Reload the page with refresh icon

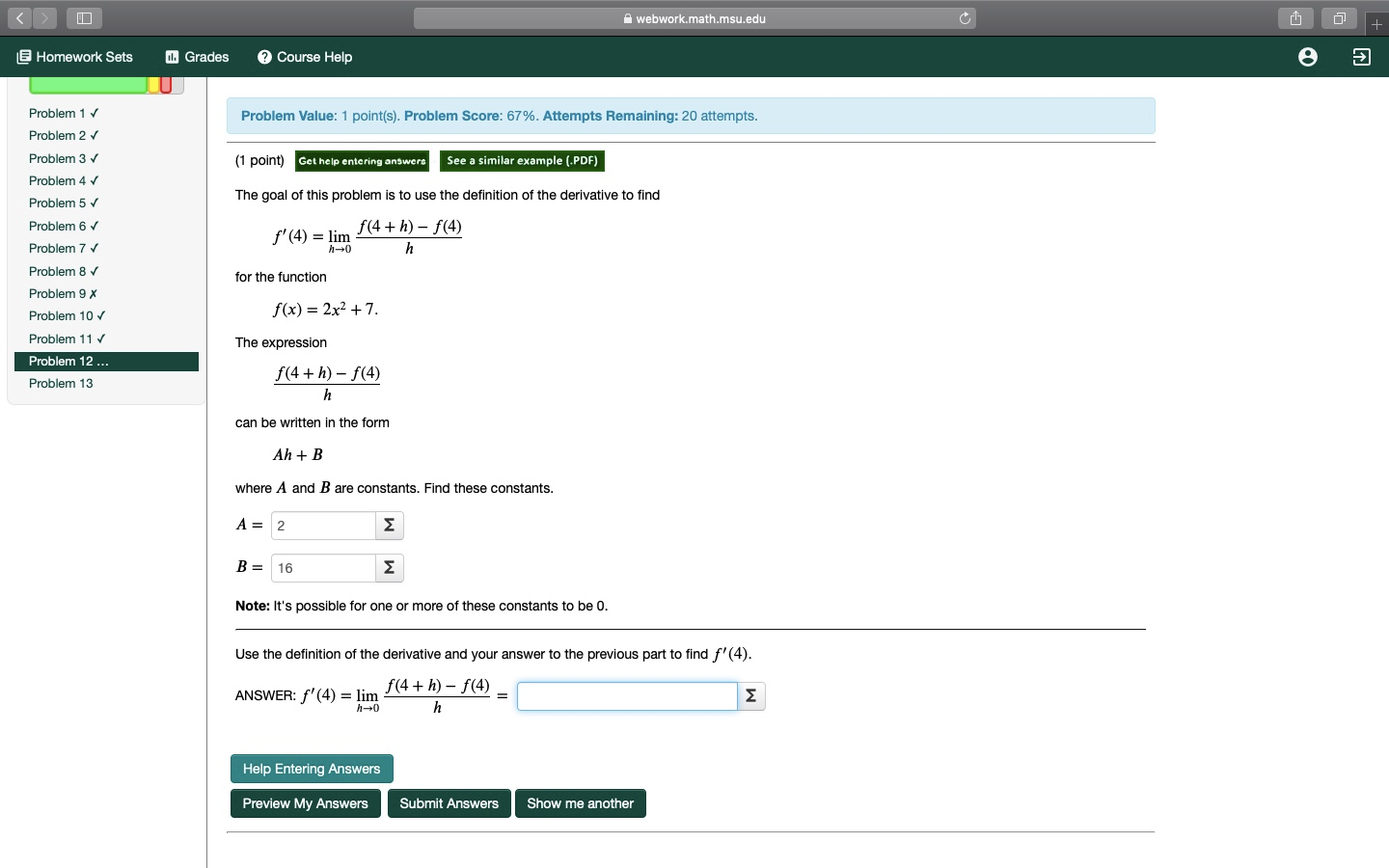[965, 18]
